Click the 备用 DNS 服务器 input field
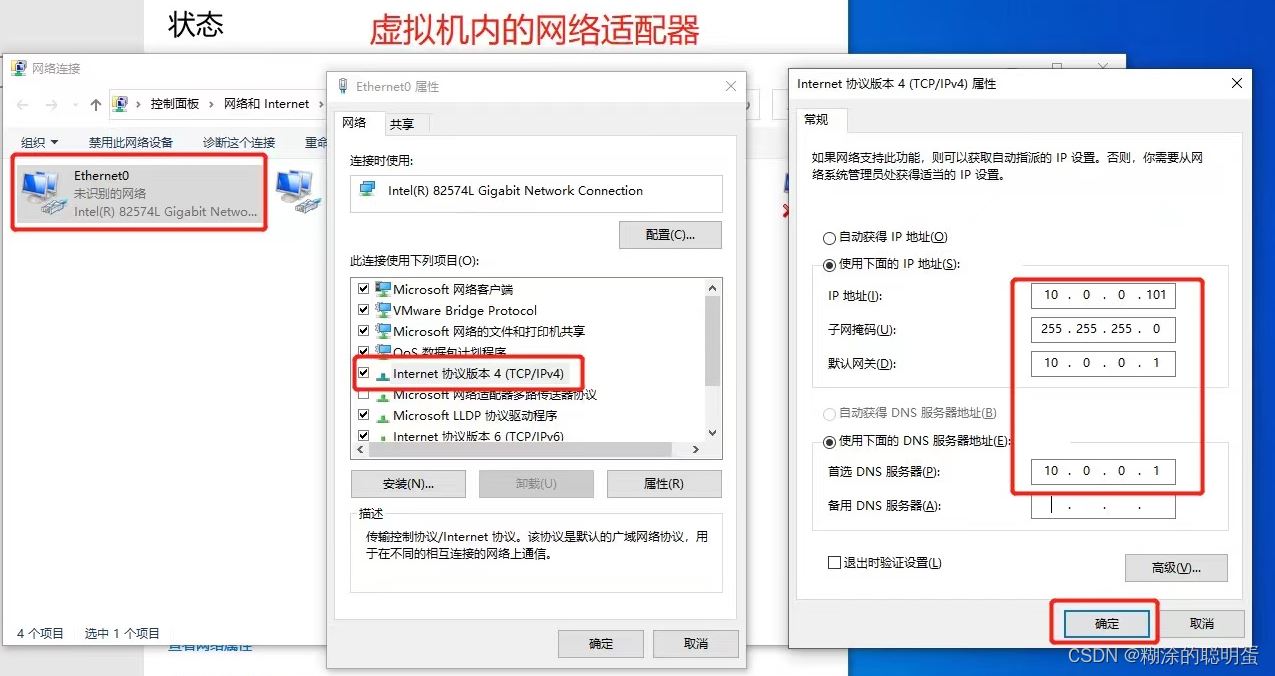 coord(1103,506)
